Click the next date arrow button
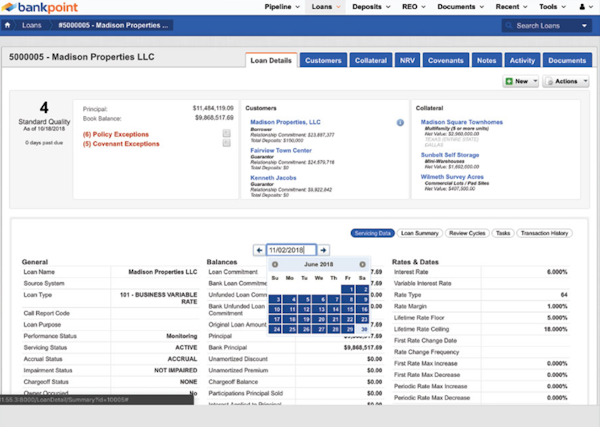The height and width of the screenshot is (427, 600). (x=324, y=250)
